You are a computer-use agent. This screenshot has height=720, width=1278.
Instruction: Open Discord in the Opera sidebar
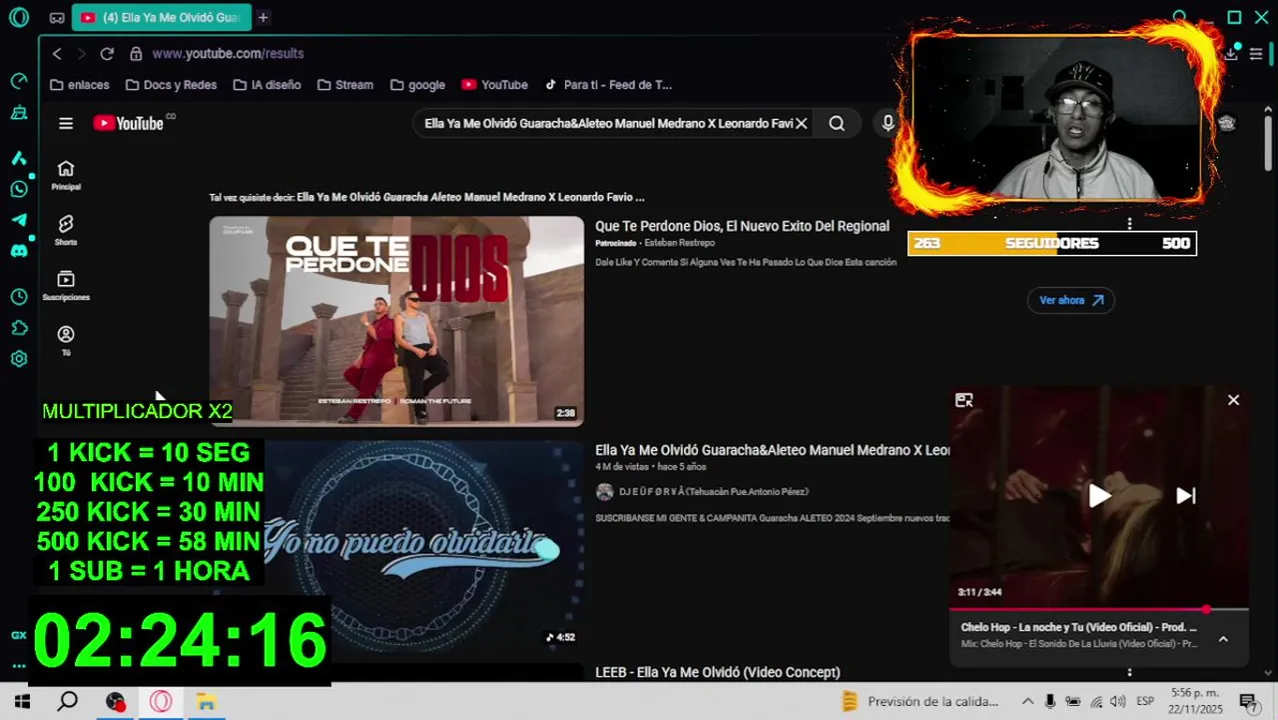pos(19,251)
